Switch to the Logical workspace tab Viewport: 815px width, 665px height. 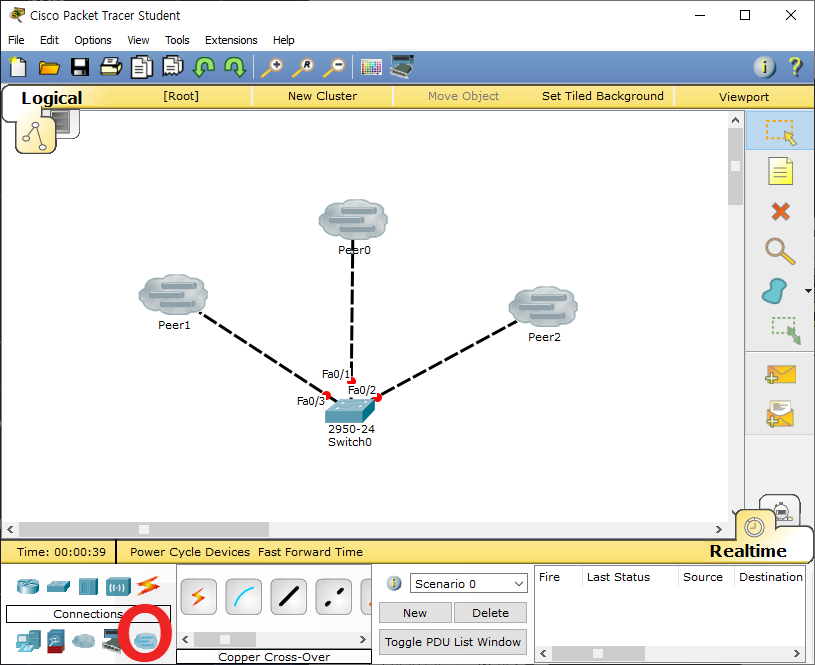click(51, 98)
